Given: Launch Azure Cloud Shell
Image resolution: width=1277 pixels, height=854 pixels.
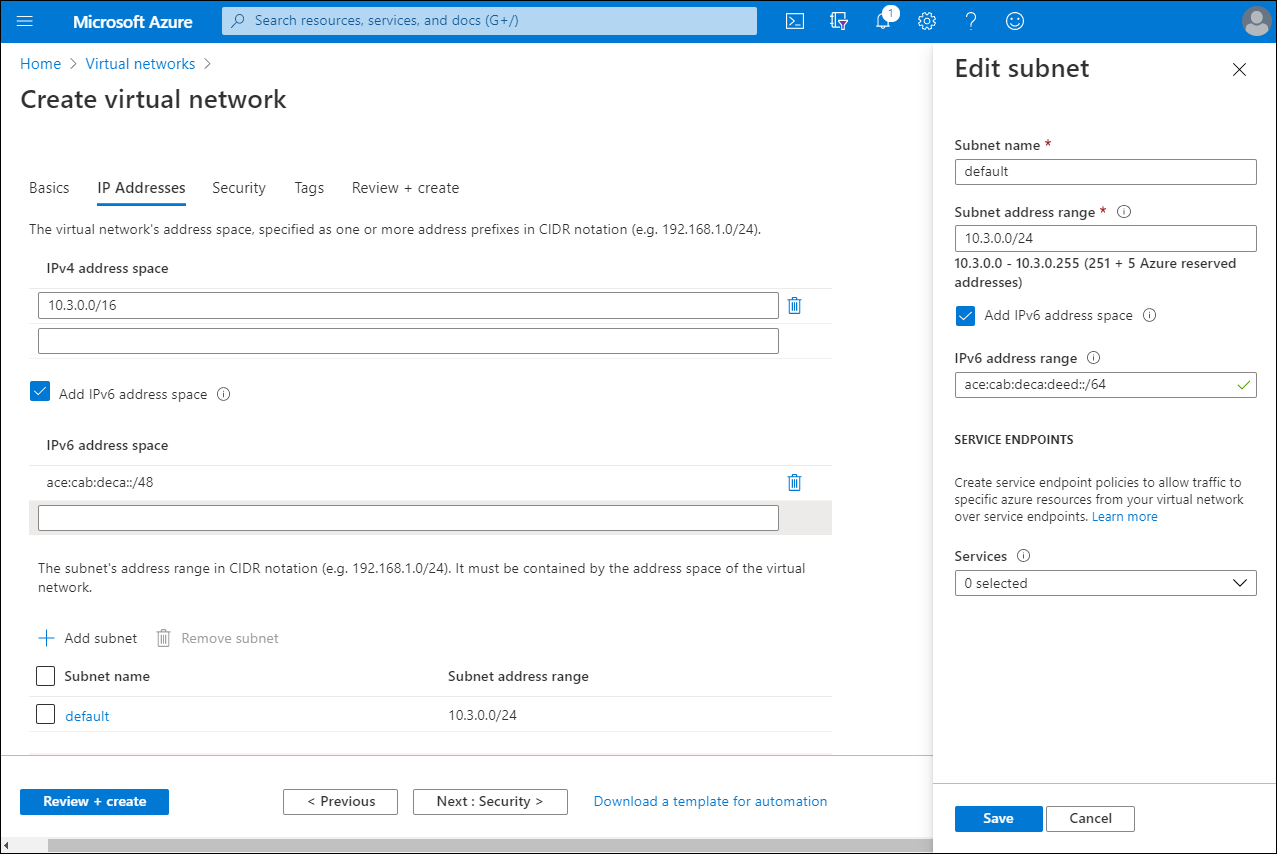Looking at the screenshot, I should [x=795, y=20].
